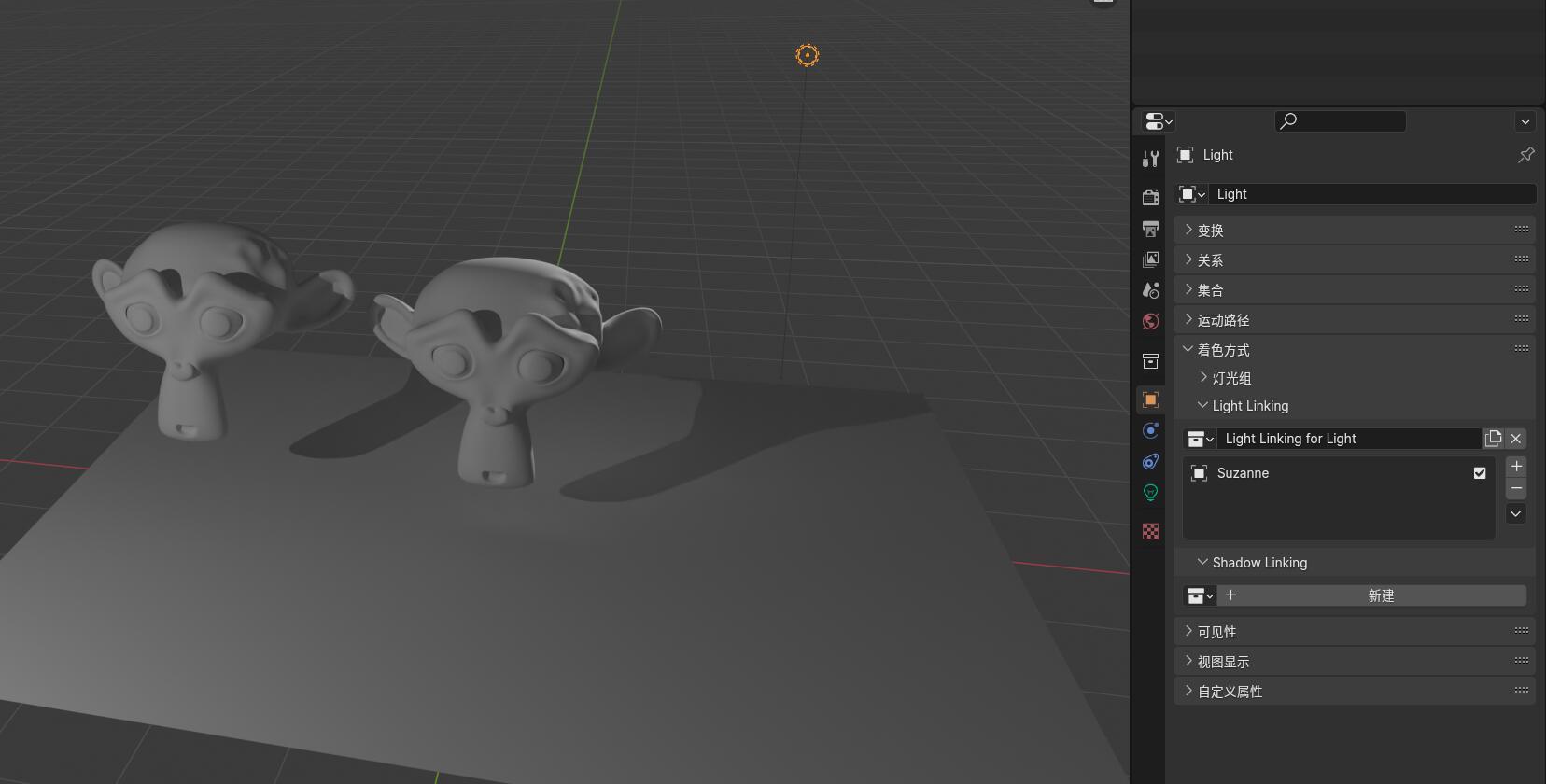The image size is (1546, 784).
Task: Select the orange Object properties tab
Action: pyautogui.click(x=1150, y=399)
